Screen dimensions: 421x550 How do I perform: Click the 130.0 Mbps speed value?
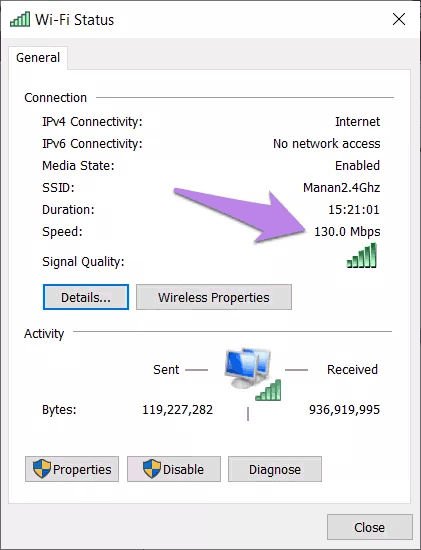[347, 232]
